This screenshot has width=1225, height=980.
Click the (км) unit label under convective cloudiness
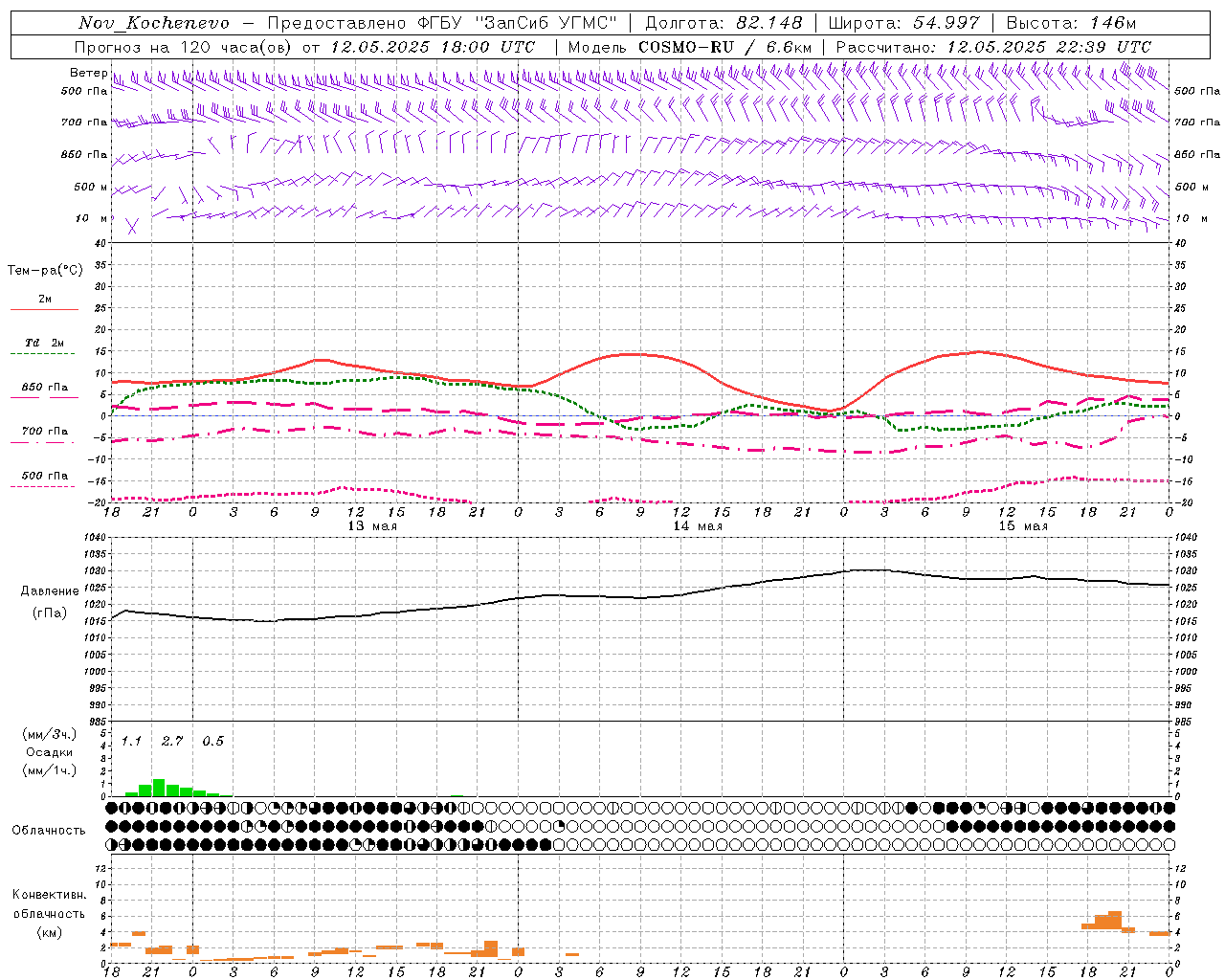coord(50,932)
